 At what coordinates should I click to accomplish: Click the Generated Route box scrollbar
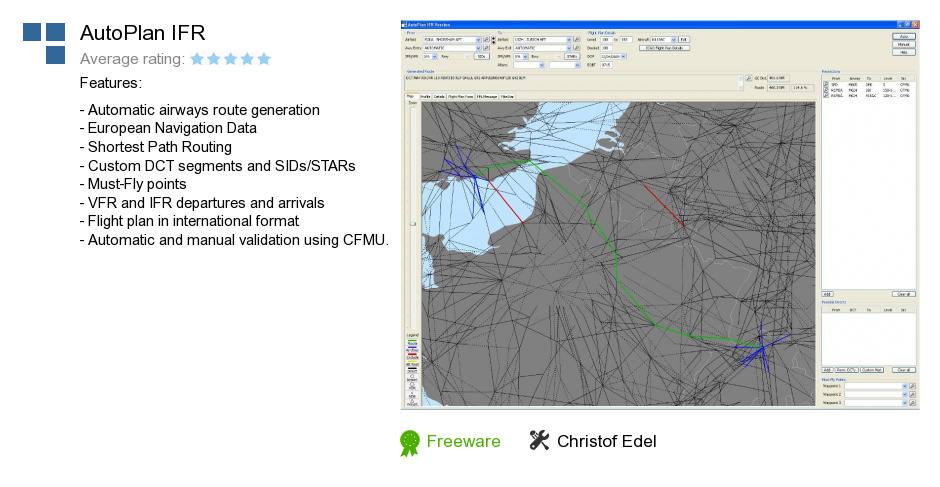[741, 82]
